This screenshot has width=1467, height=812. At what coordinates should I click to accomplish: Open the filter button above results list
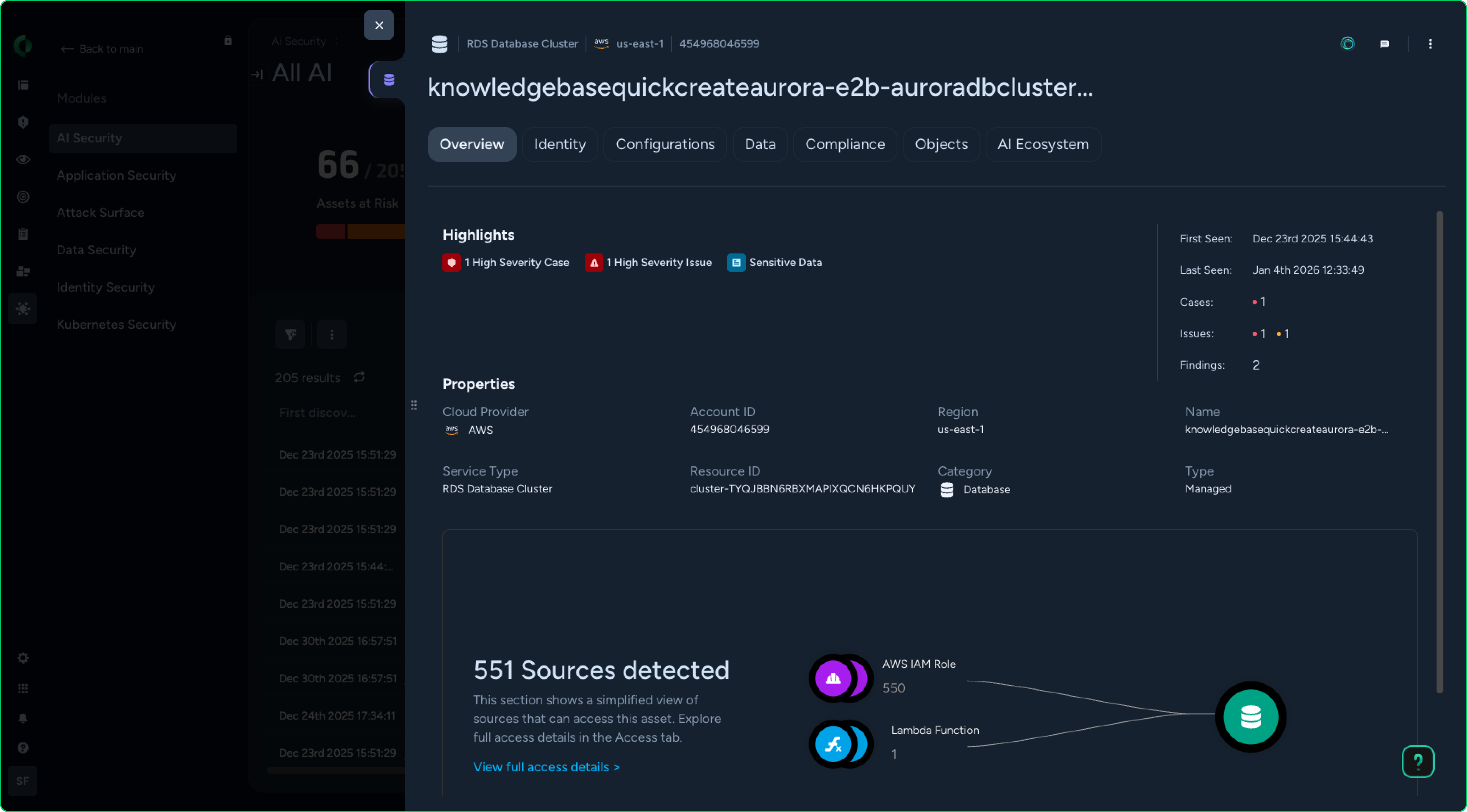click(290, 334)
